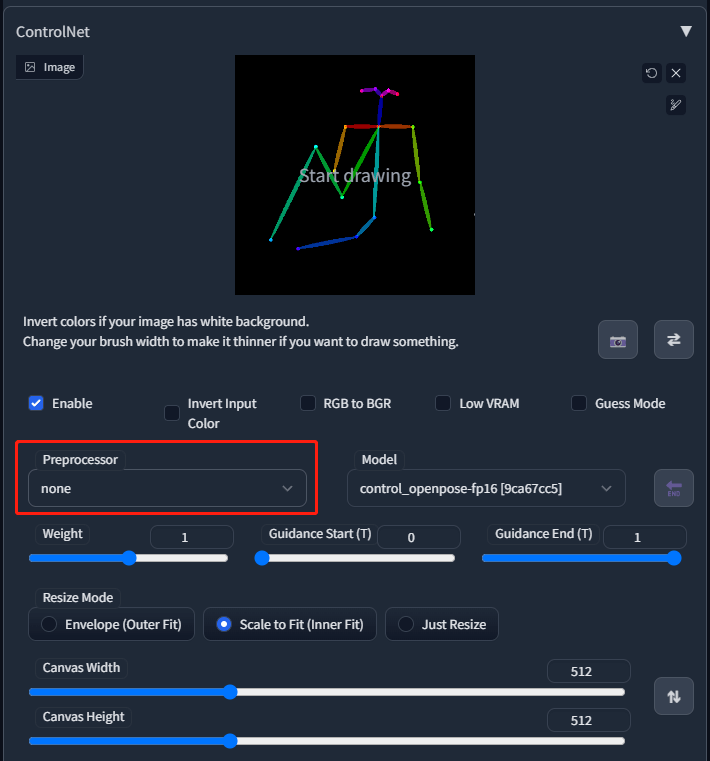Viewport: 710px width, 761px height.
Task: Click the Canvas Height slider handle
Action: pyautogui.click(x=231, y=741)
